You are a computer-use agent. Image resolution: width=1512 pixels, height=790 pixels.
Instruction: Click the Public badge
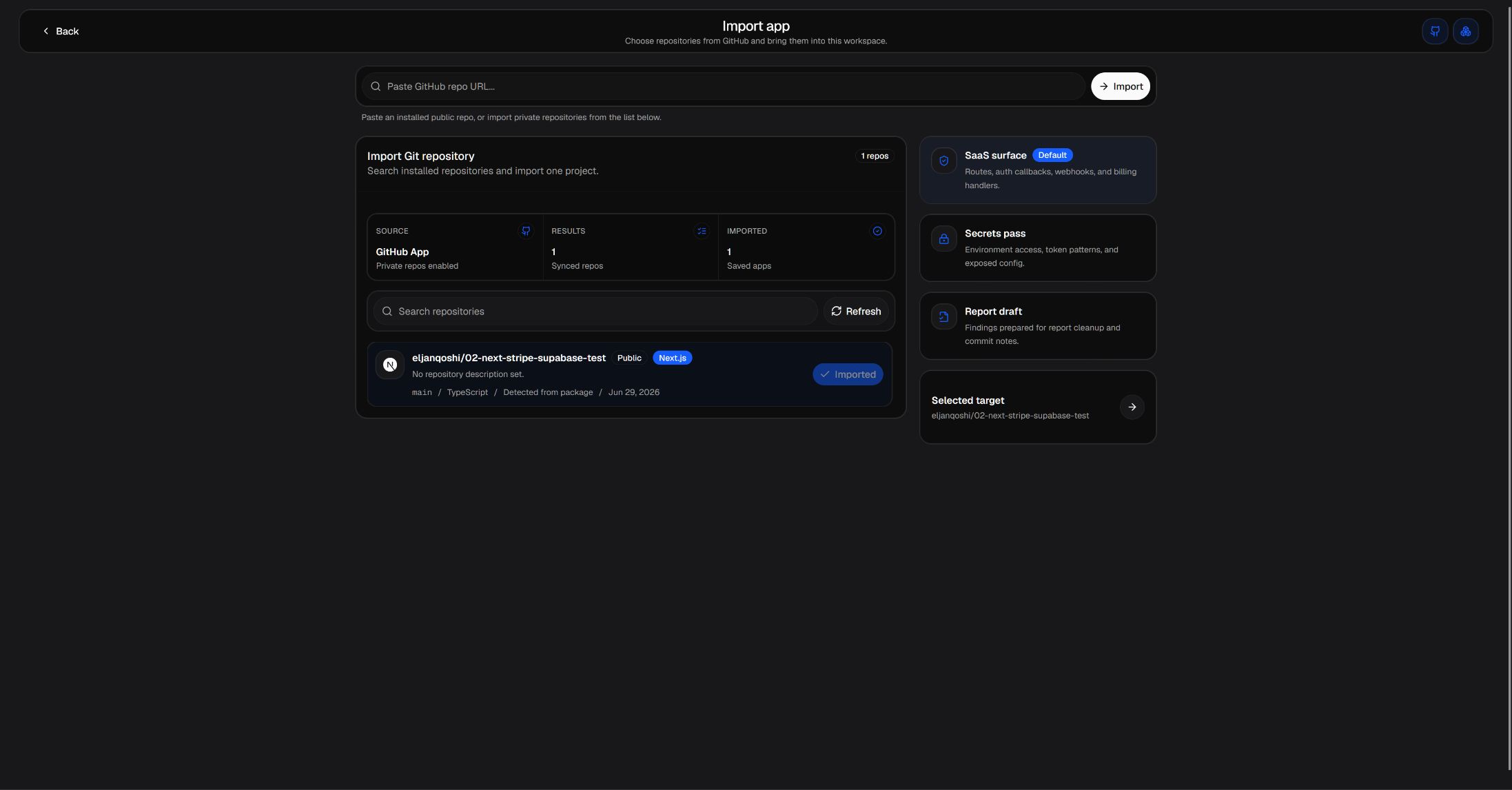point(629,358)
